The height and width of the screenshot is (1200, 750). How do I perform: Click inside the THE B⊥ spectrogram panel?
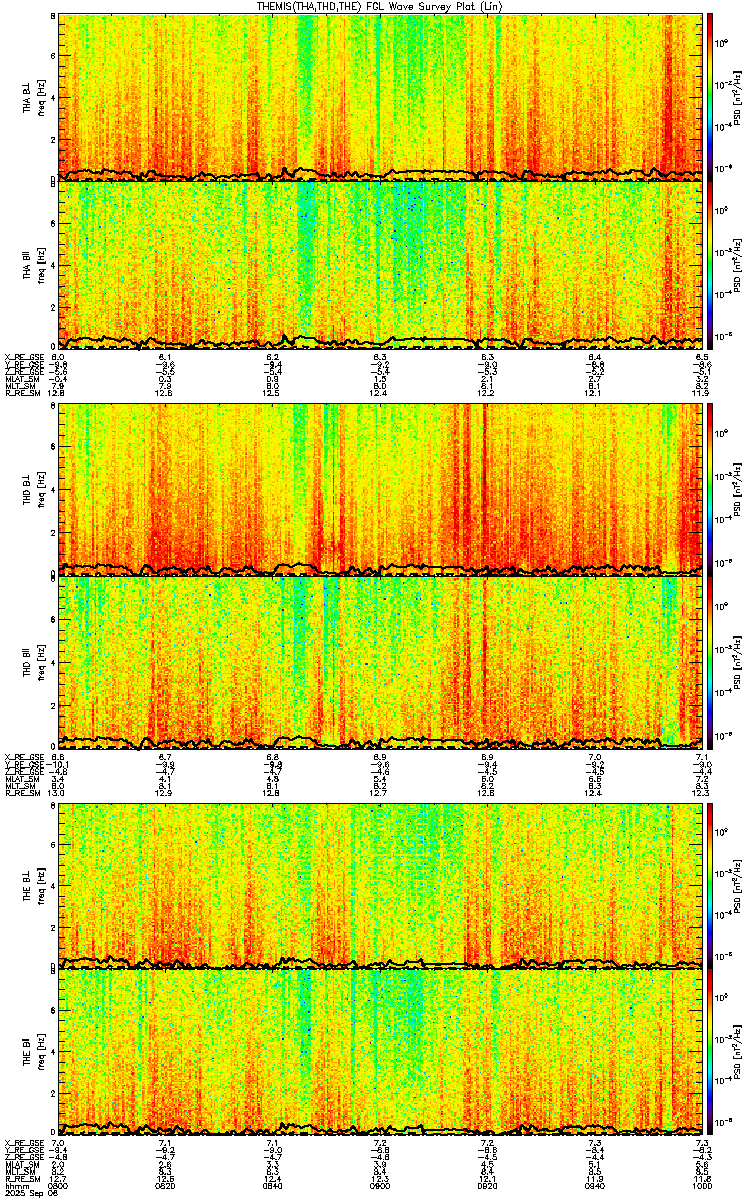(x=382, y=886)
